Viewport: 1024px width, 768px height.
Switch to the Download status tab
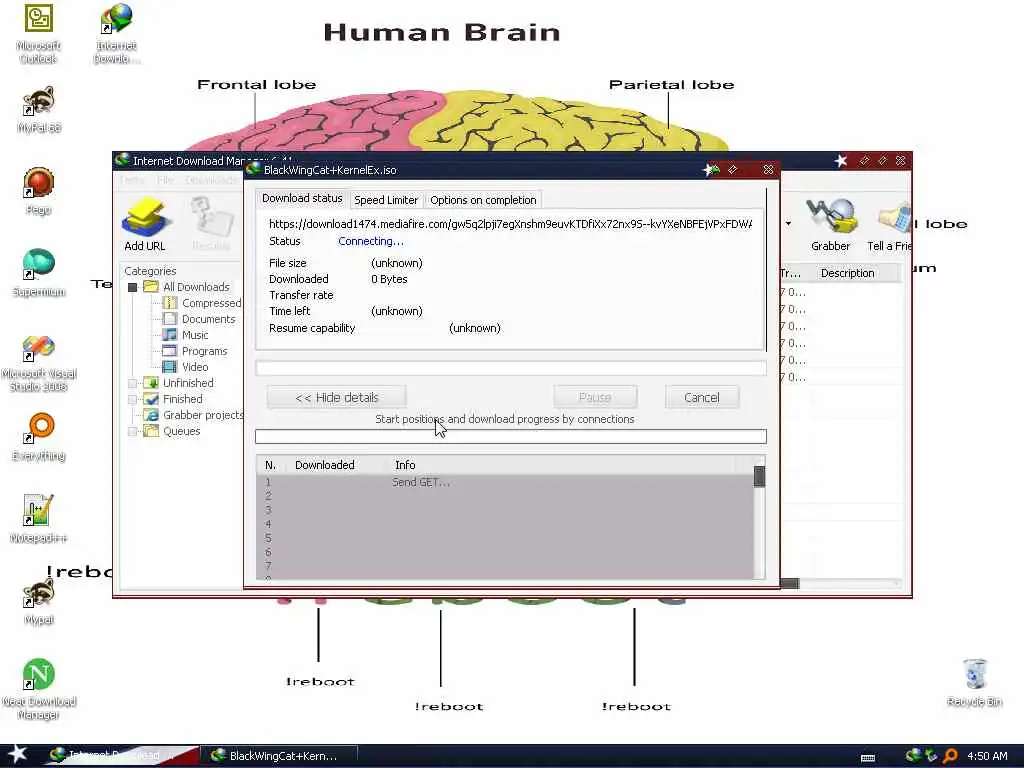302,198
